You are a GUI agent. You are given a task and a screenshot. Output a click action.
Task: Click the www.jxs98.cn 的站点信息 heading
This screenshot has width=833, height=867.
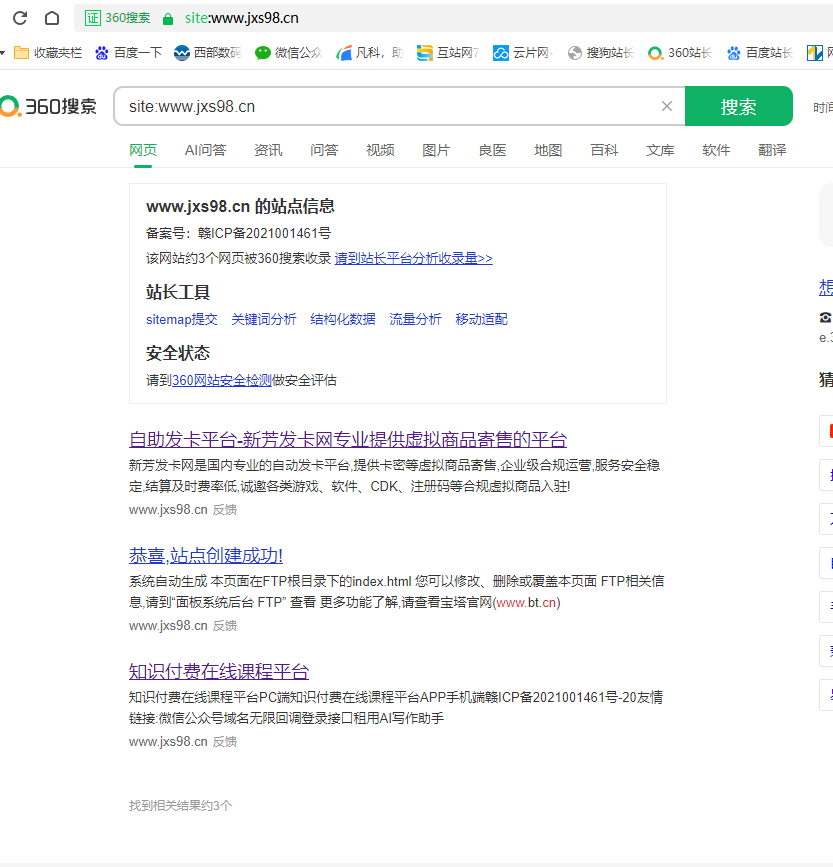click(240, 206)
